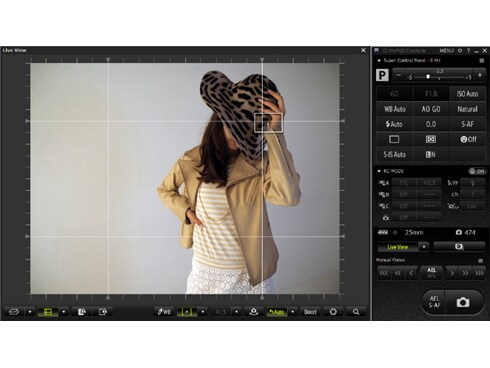Toggle RC MODE off switch
This screenshot has width=490, height=368.
pos(477,171)
